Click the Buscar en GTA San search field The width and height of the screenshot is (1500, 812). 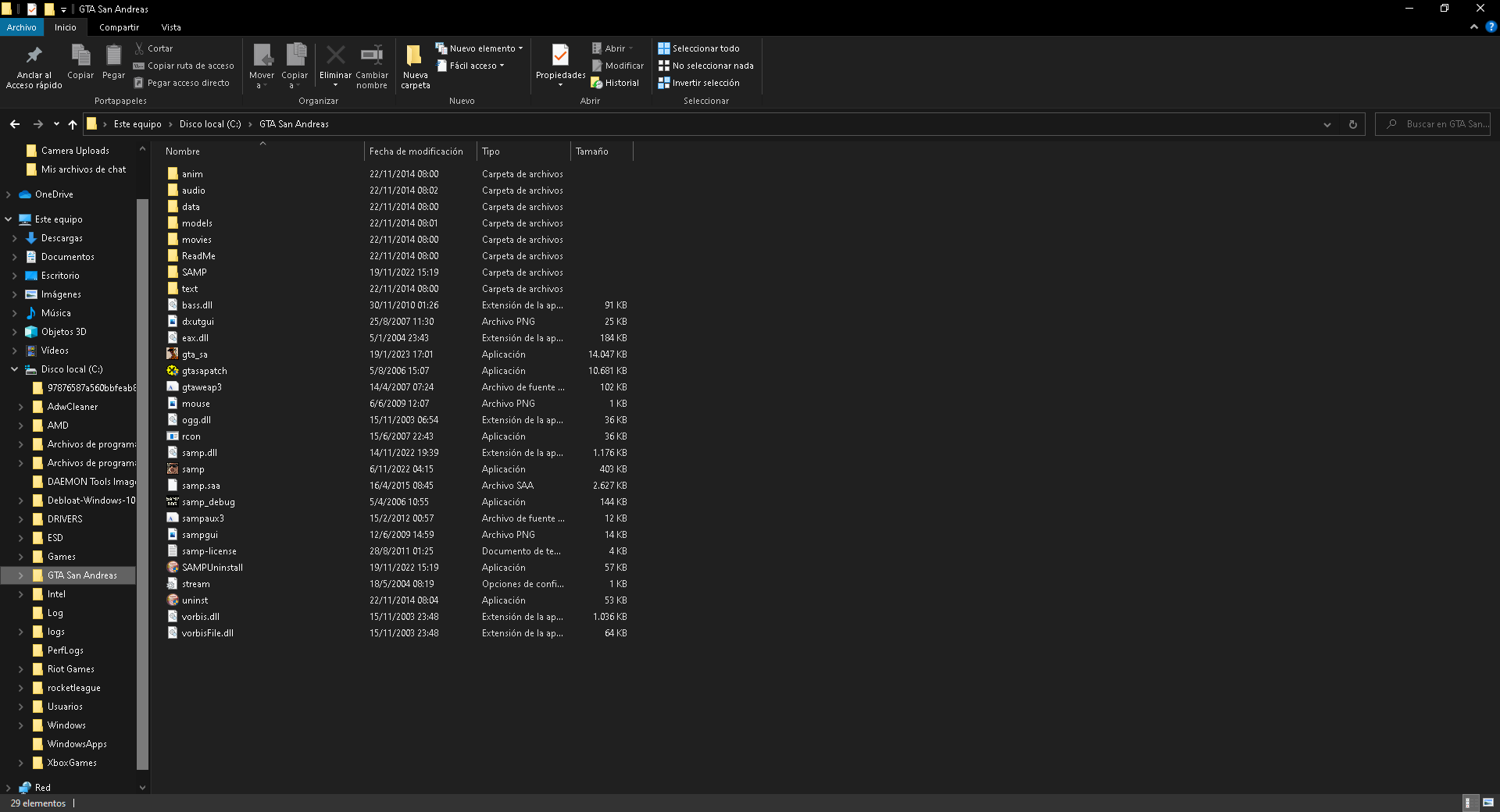(1433, 124)
